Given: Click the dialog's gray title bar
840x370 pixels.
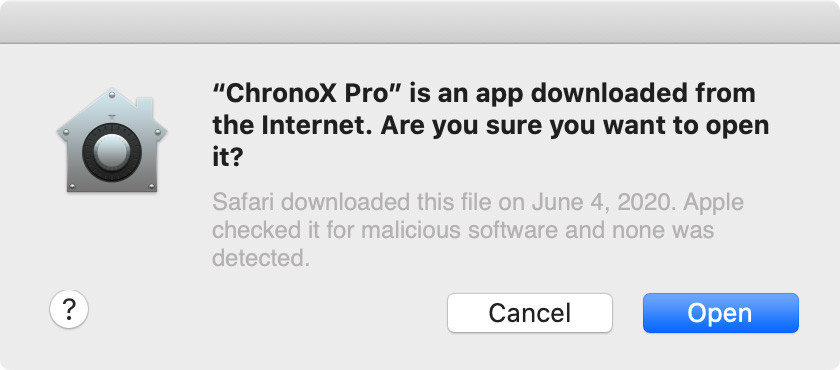Looking at the screenshot, I should (420, 21).
